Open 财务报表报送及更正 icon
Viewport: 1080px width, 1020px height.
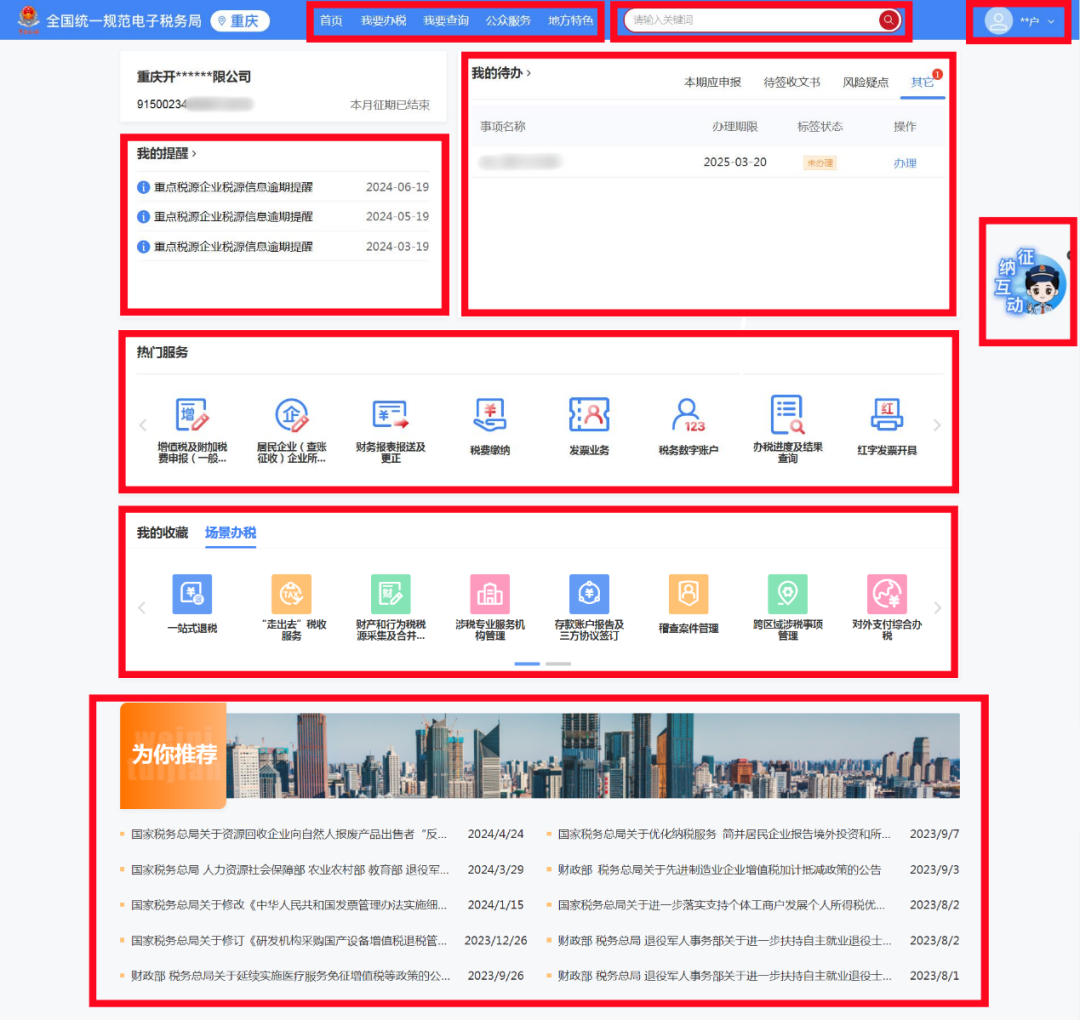(391, 415)
